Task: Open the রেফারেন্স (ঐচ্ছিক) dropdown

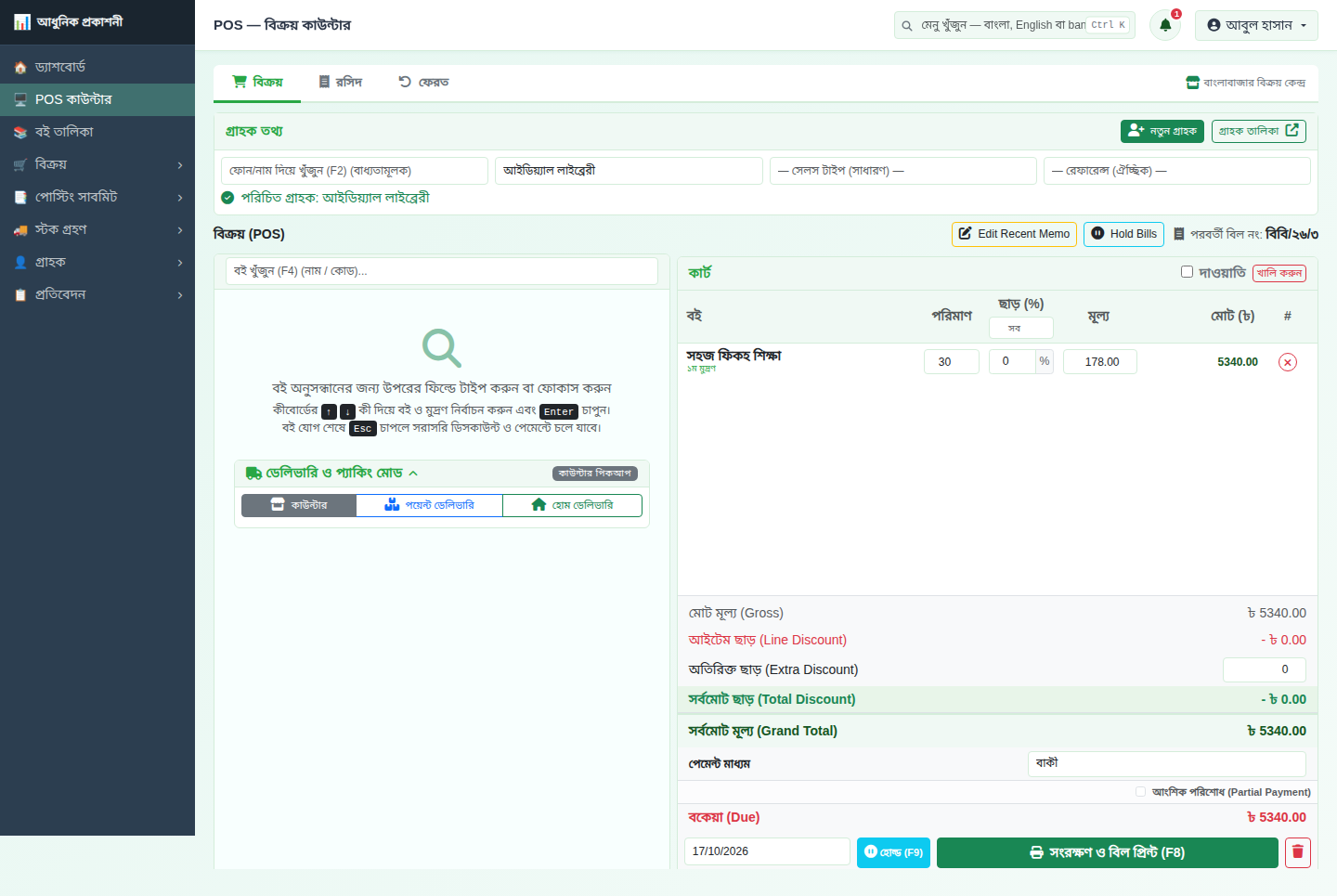Action: 1176,171
